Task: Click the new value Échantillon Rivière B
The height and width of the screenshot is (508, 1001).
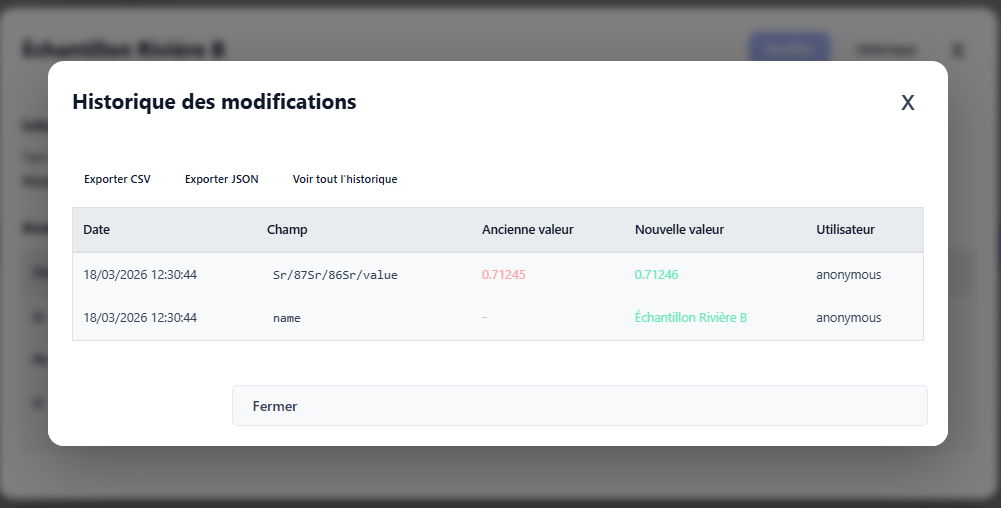Action: [x=691, y=318]
